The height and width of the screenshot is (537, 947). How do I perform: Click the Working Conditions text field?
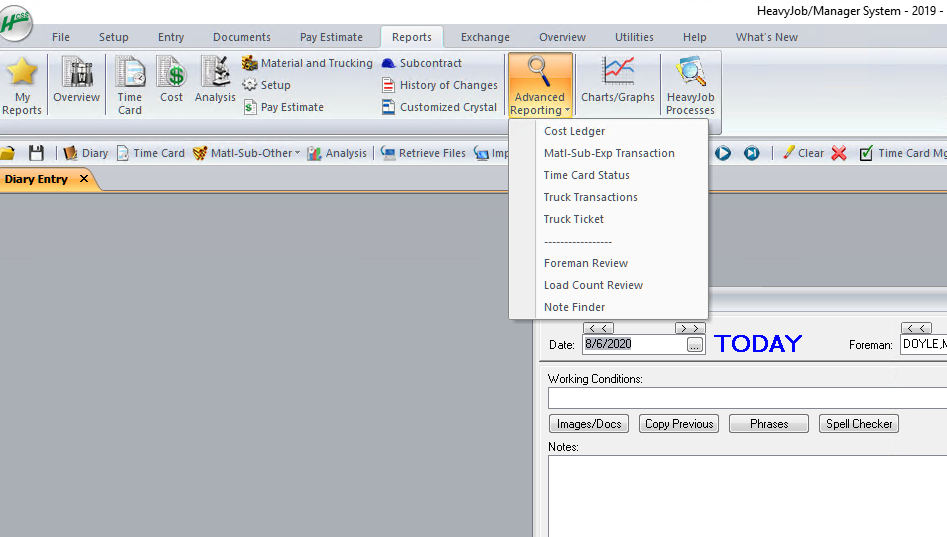(747, 399)
